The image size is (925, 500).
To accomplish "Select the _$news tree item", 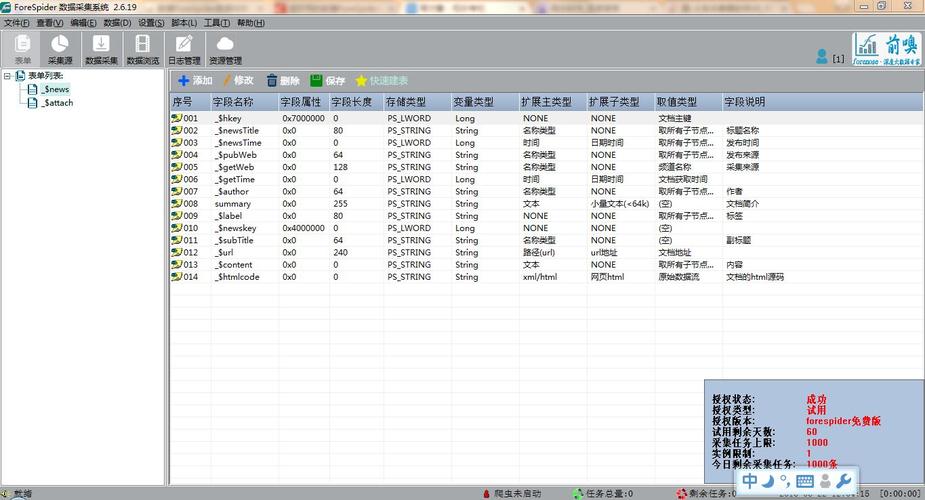I will [55, 89].
